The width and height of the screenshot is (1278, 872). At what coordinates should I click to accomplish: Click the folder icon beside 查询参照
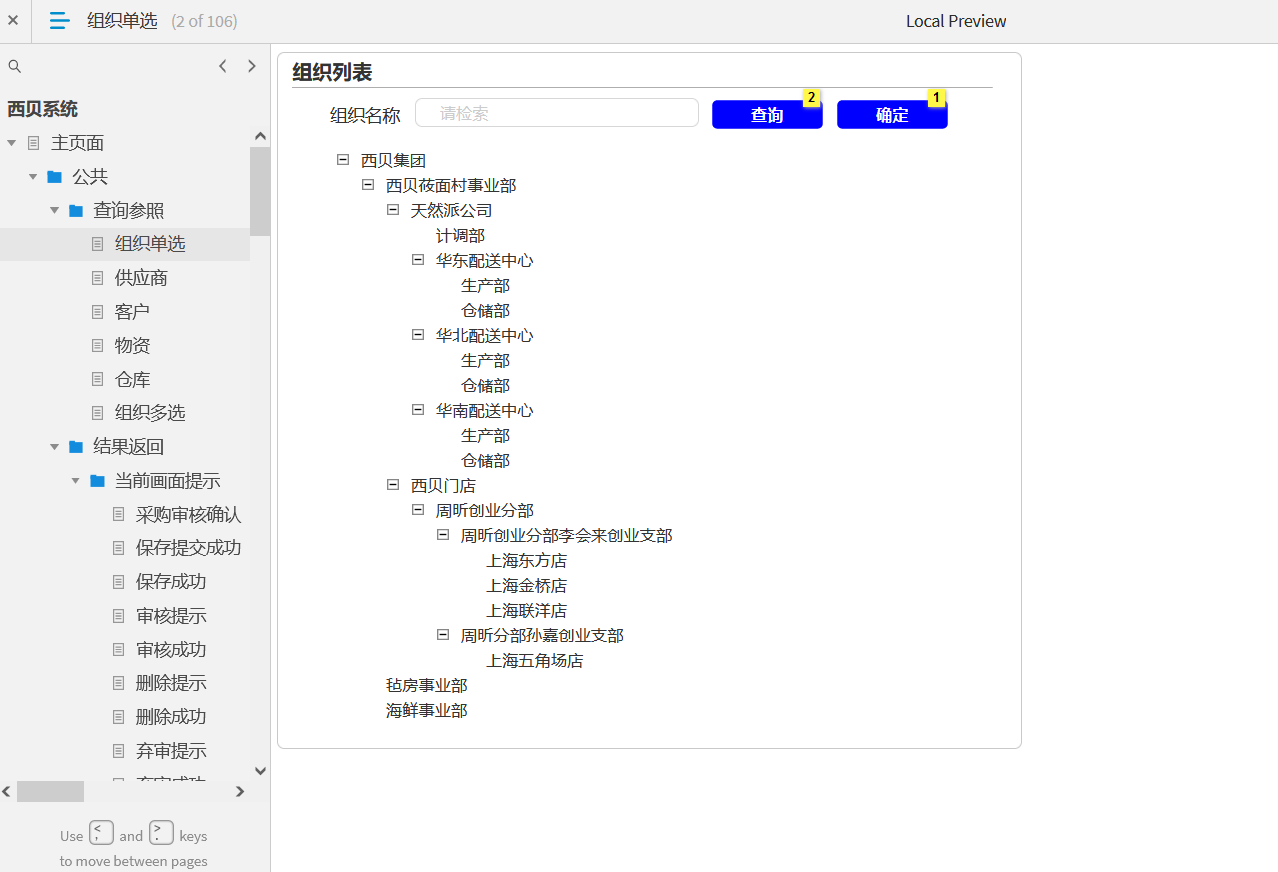[76, 211]
